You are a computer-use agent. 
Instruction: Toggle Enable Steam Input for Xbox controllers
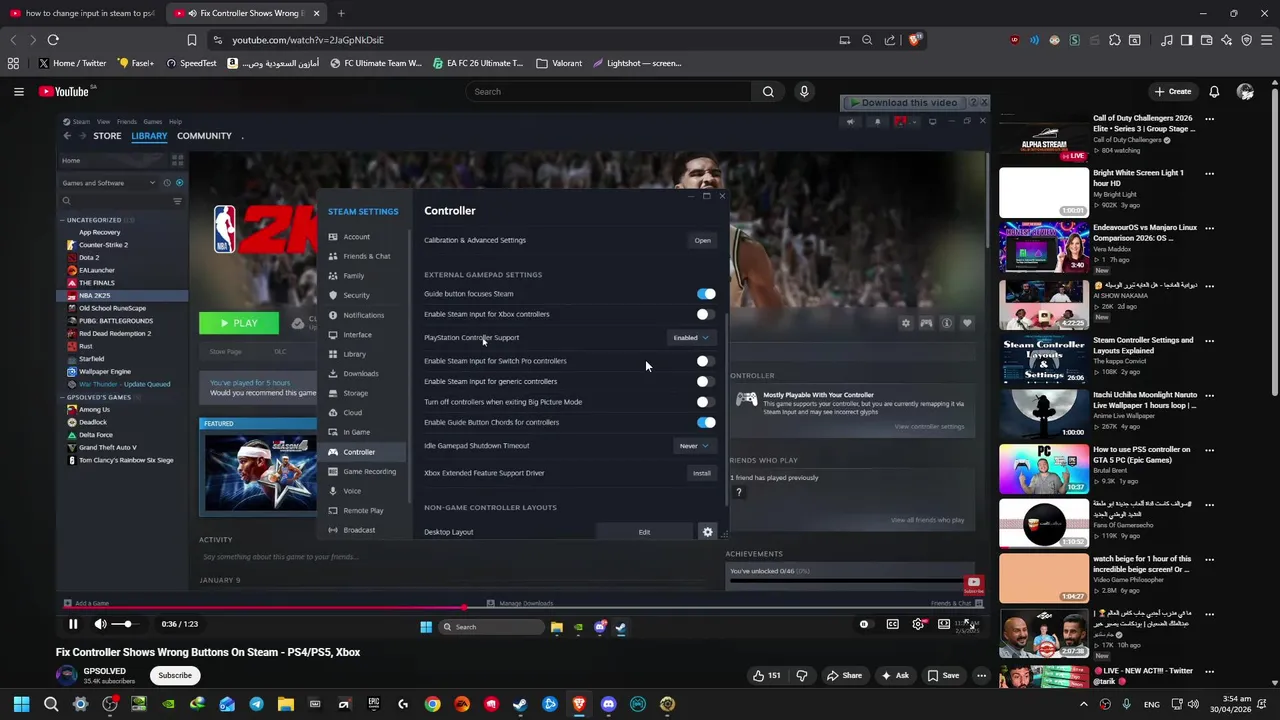pyautogui.click(x=706, y=314)
